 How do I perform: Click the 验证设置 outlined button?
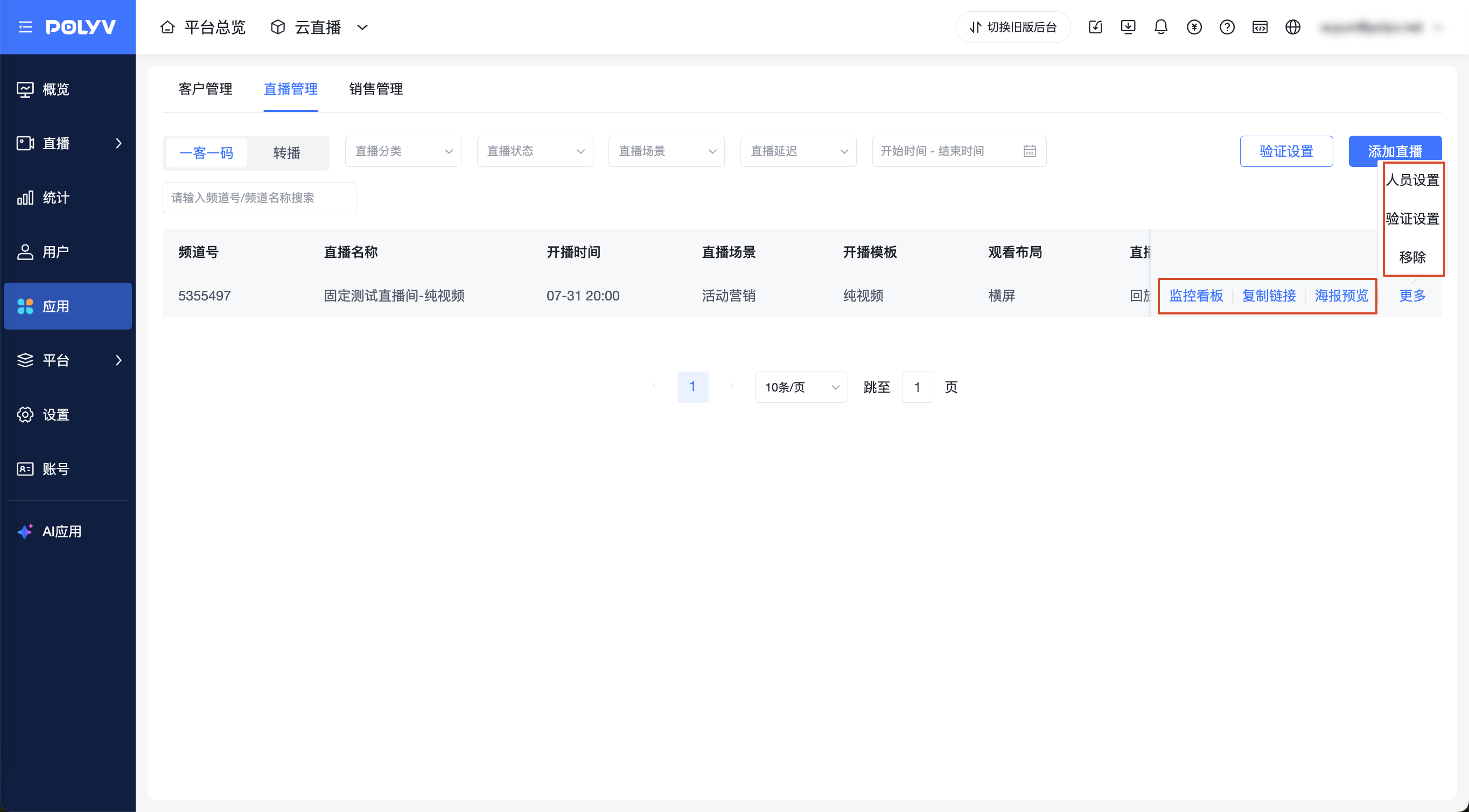click(x=1286, y=151)
